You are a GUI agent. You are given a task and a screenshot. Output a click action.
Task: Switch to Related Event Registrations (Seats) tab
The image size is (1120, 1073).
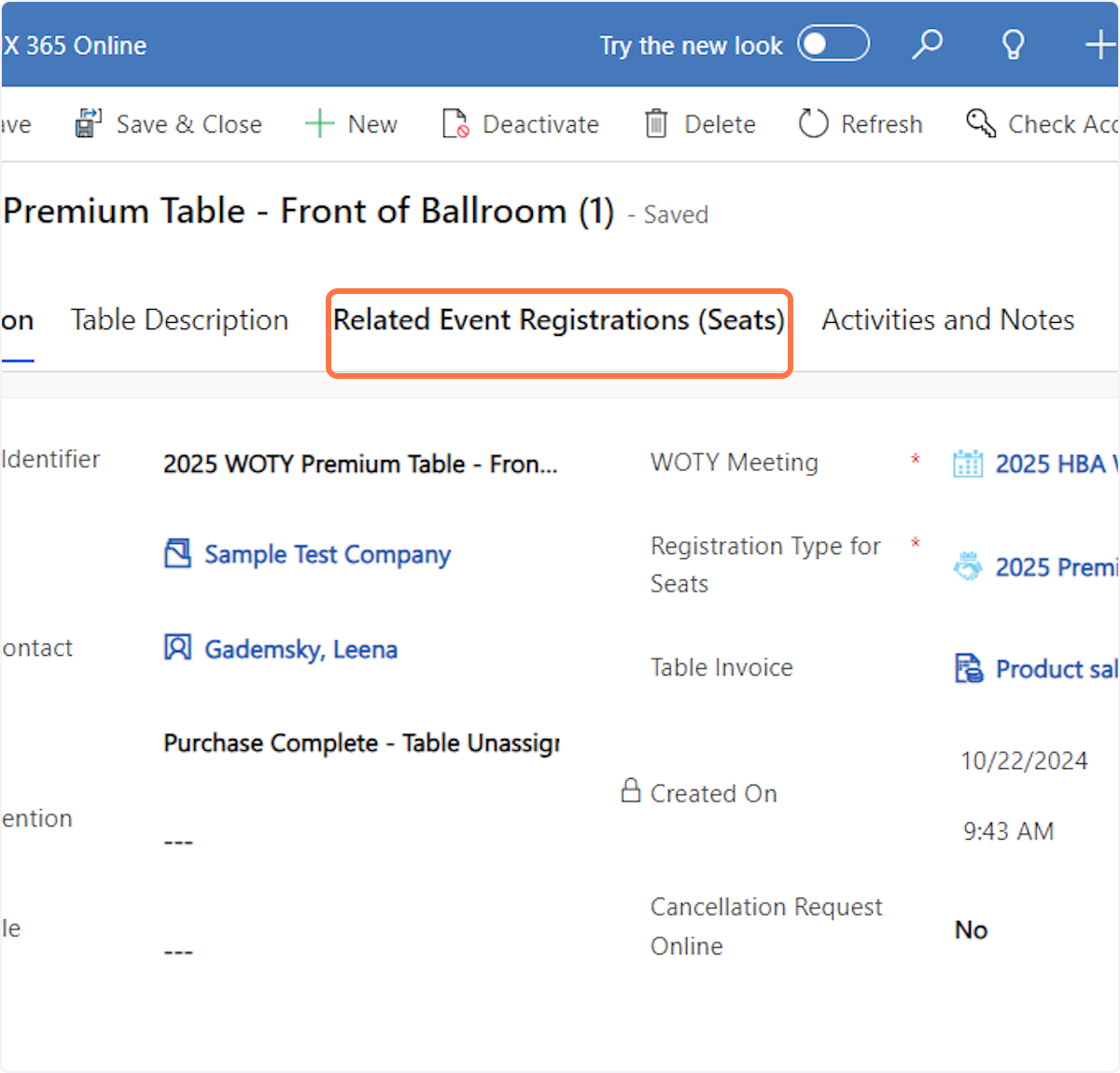(559, 320)
